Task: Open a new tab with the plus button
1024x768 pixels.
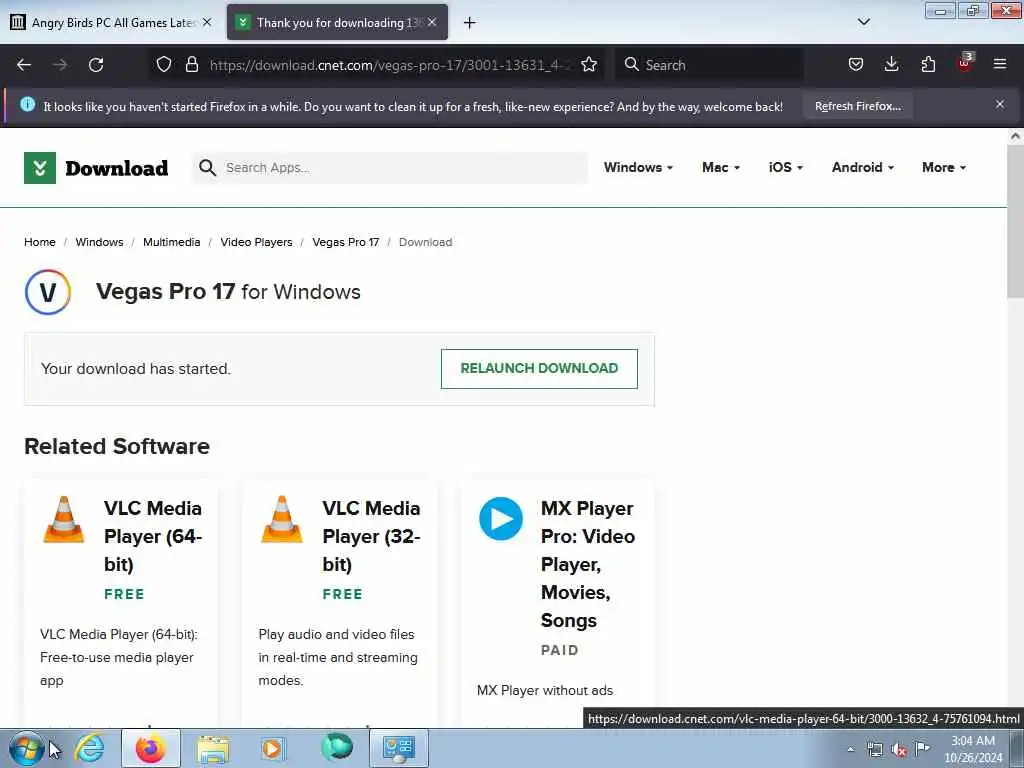Action: [470, 23]
